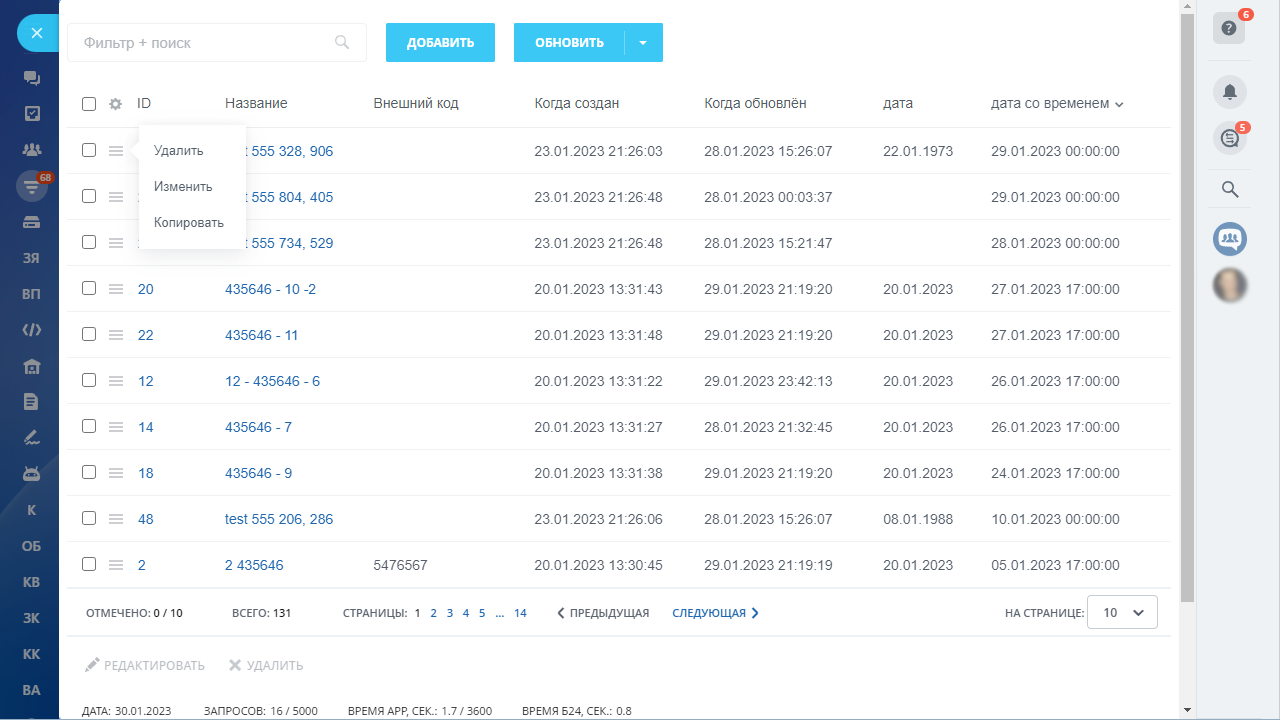Viewport: 1280px width, 720px height.
Task: Expand the ОБНОВИТЬ button dropdown arrow
Action: [x=643, y=43]
